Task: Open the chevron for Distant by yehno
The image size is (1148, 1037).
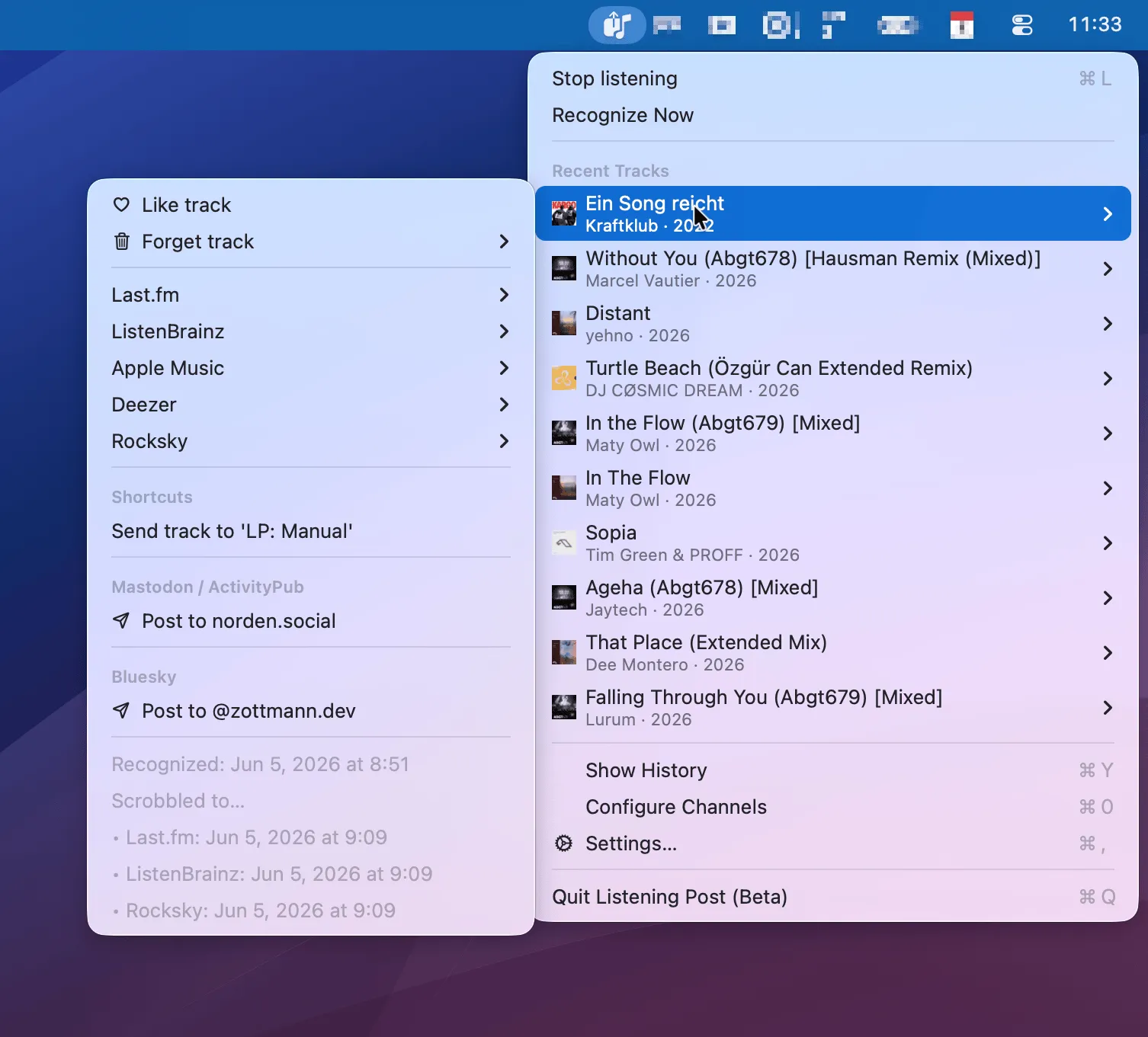Action: pos(1108,324)
